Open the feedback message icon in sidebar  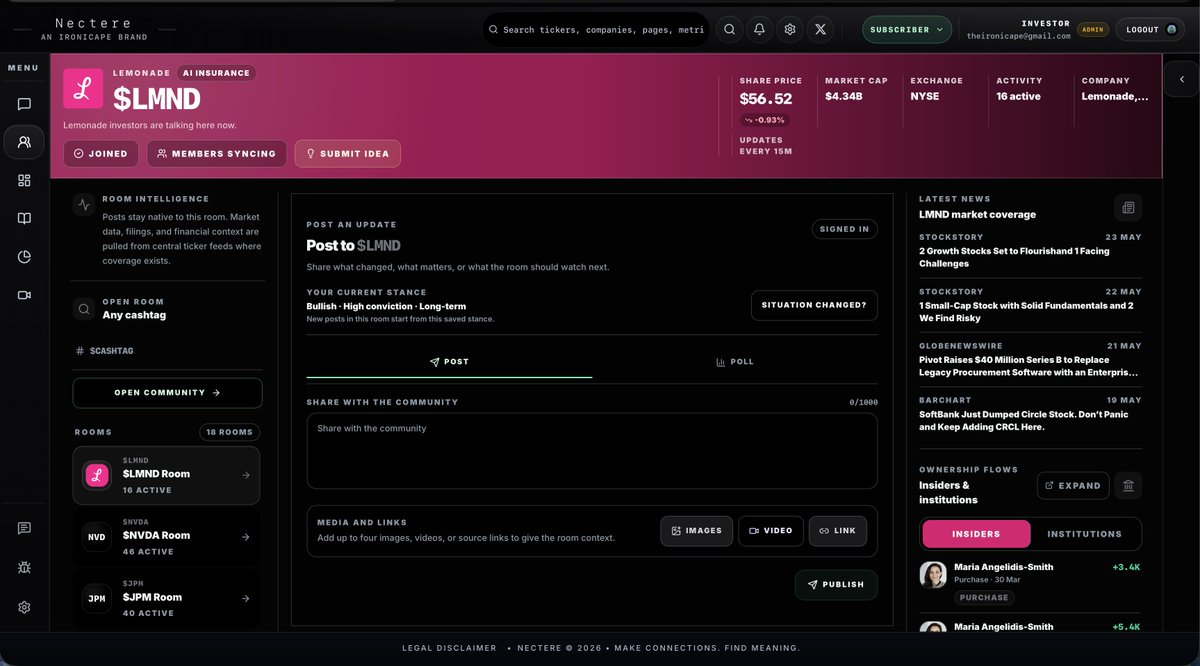tap(24, 528)
